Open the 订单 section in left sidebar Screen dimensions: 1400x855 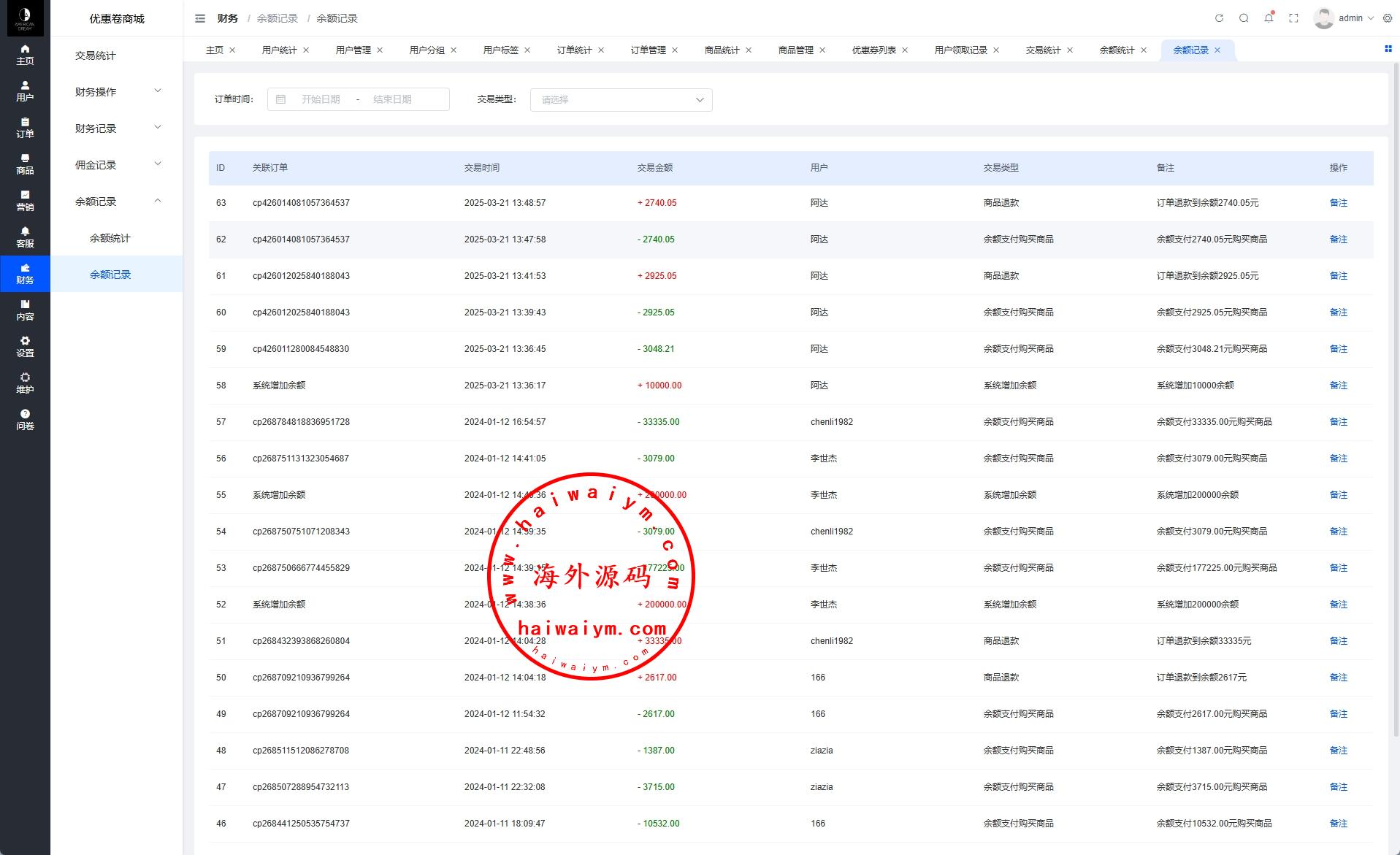[x=25, y=128]
